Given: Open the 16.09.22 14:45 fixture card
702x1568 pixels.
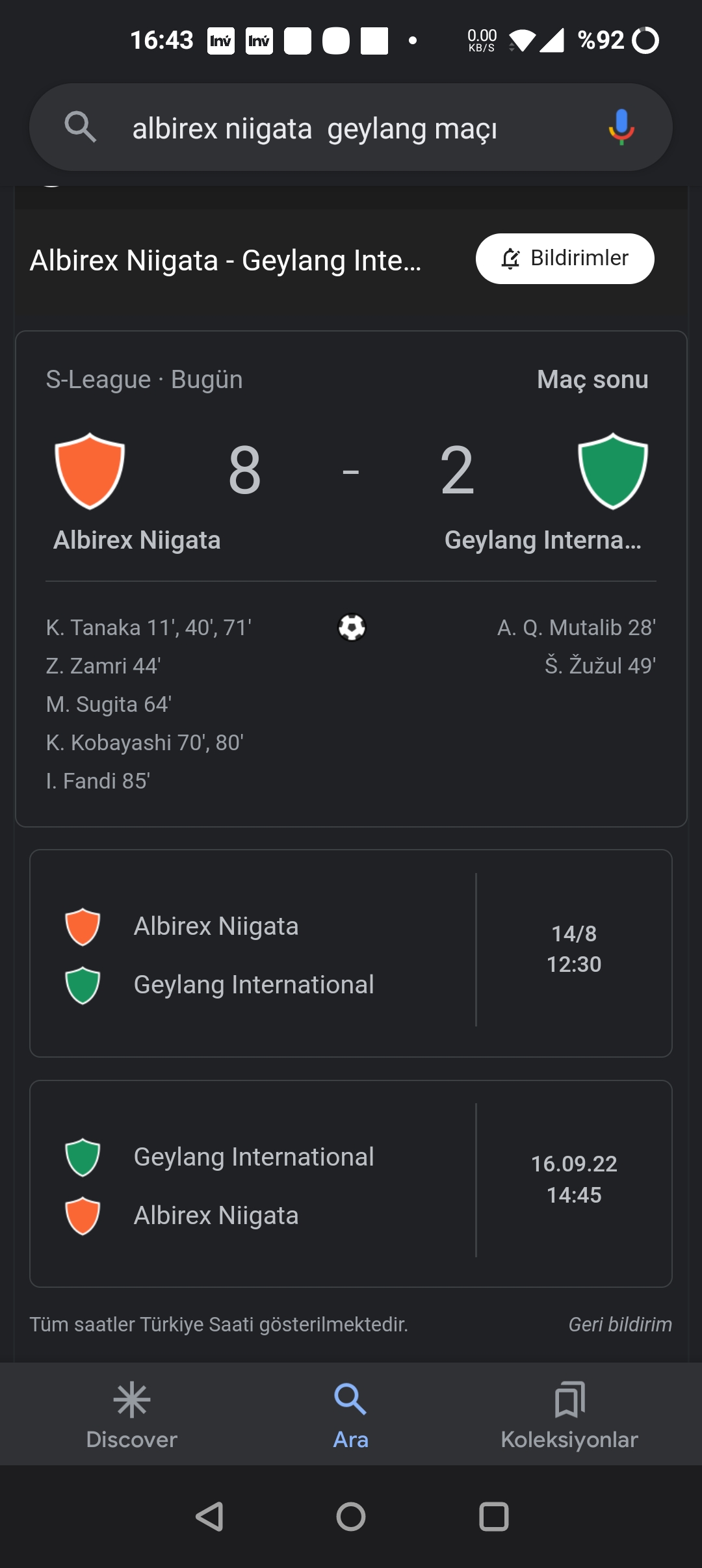Looking at the screenshot, I should [x=351, y=1184].
